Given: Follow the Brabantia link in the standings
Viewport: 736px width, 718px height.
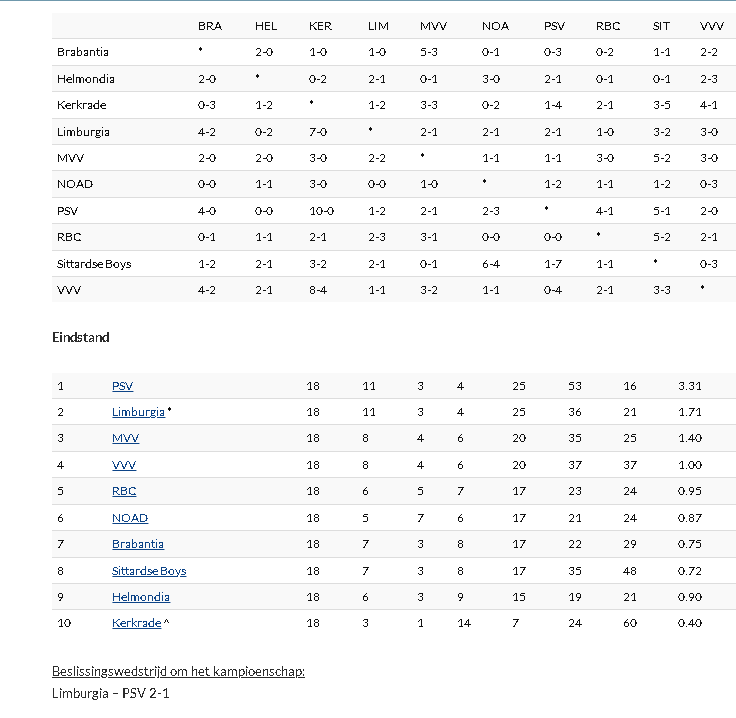Looking at the screenshot, I should coord(138,544).
